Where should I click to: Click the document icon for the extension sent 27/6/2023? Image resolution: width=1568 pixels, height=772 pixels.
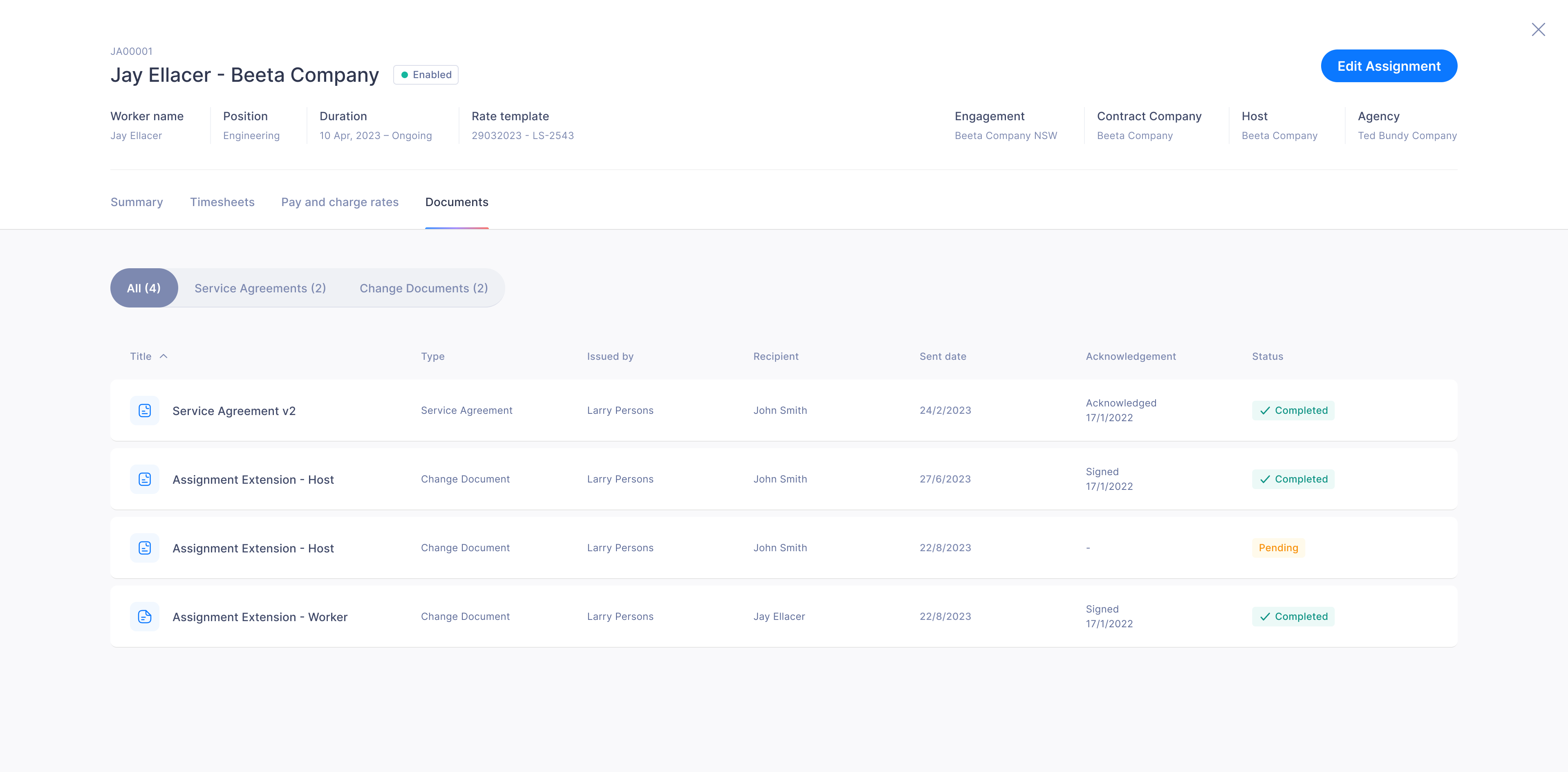click(x=144, y=479)
